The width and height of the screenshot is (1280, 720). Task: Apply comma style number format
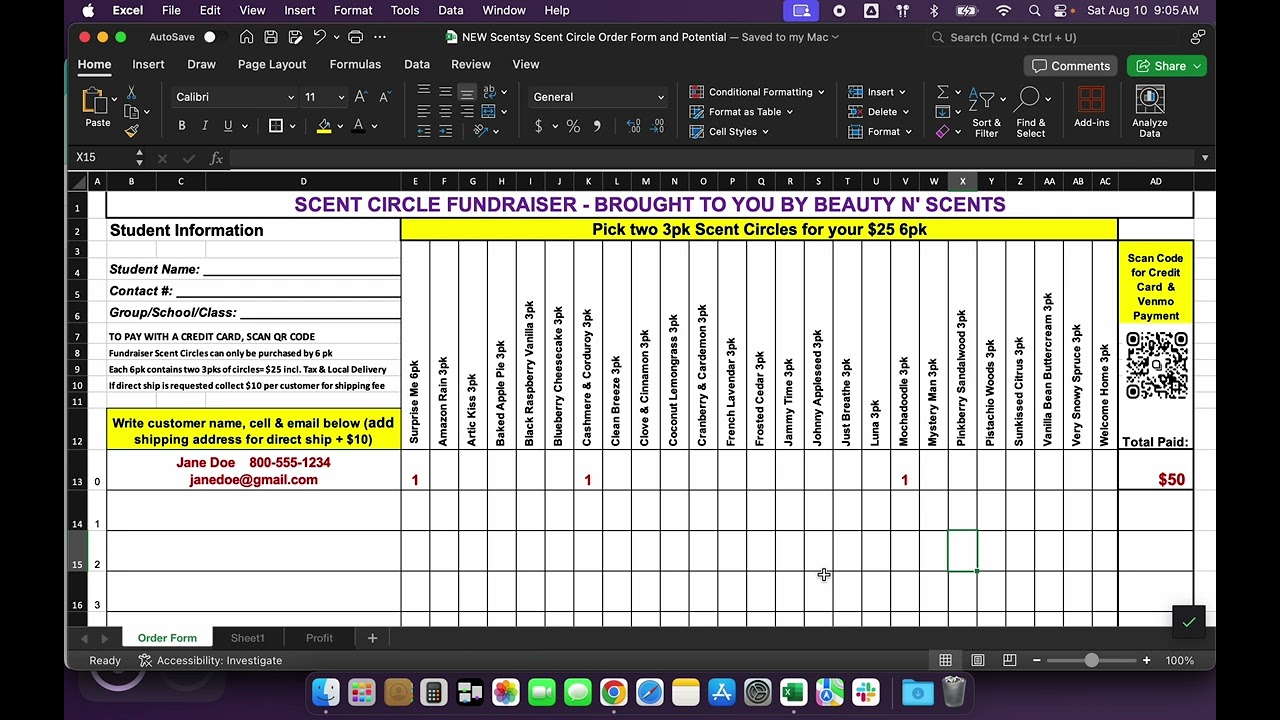(597, 126)
